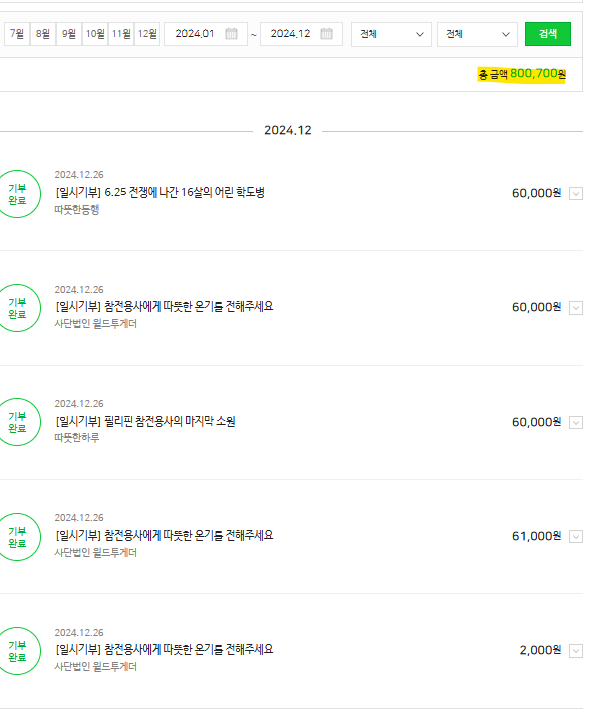Image resolution: width=608 pixels, height=726 pixels.
Task: Open the 필리핀 참전용사의 마지막 소원 link
Action: 145,421
